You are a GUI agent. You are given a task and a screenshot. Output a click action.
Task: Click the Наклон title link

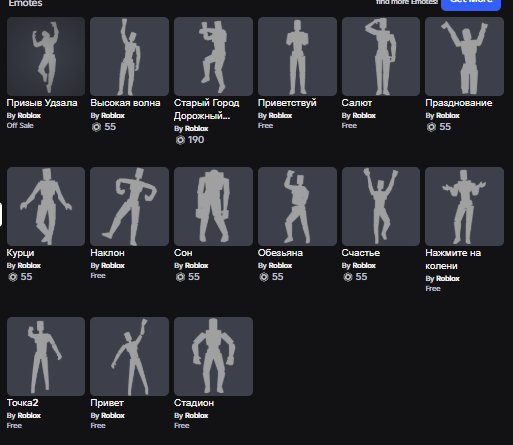click(107, 253)
